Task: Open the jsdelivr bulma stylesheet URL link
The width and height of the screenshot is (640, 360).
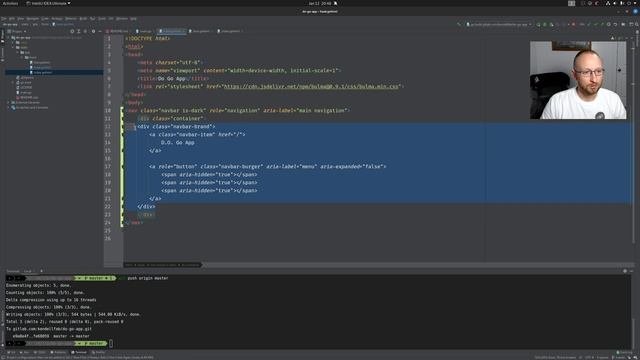Action: (311, 87)
